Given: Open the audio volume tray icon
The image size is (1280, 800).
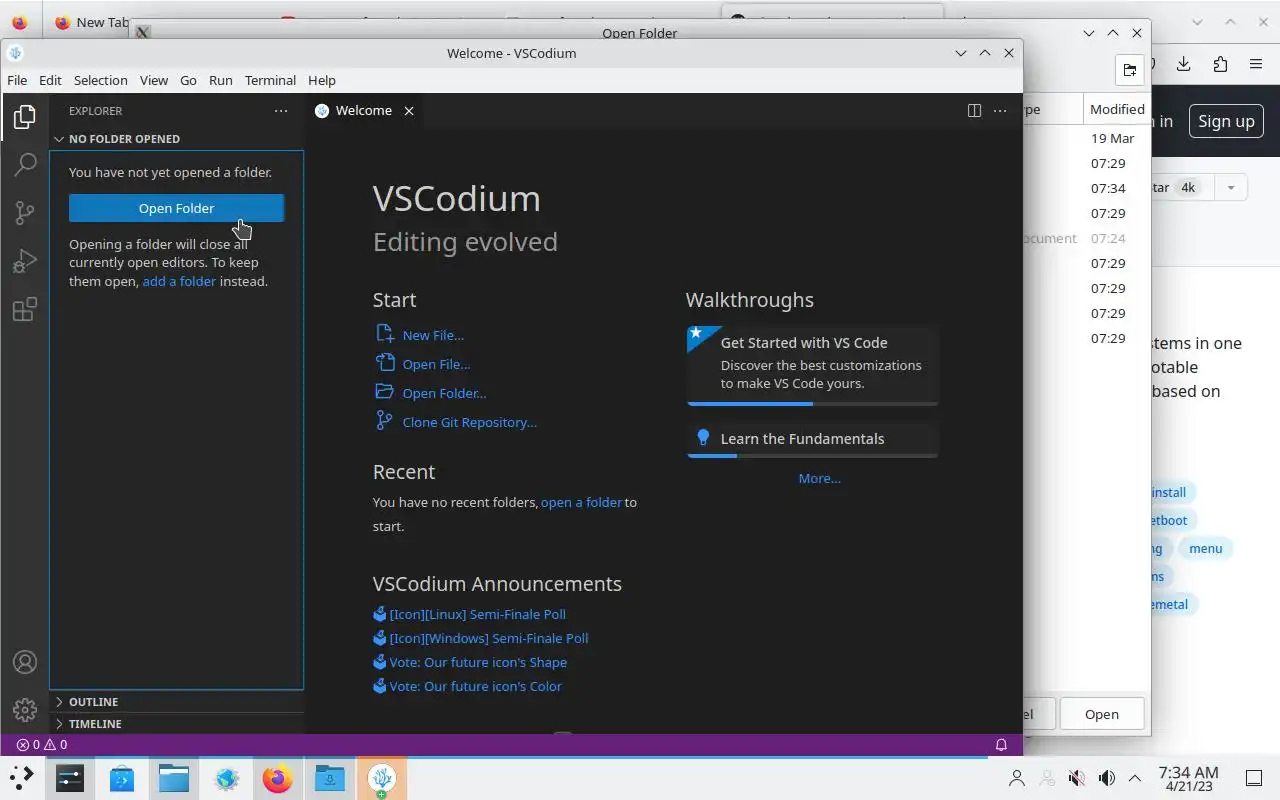Looking at the screenshot, I should (1106, 778).
